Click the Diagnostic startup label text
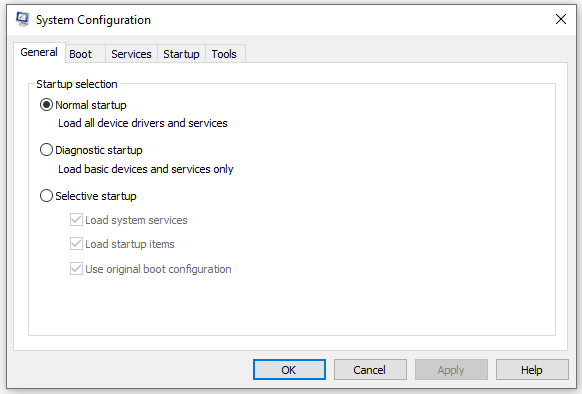The image size is (582, 394). pos(99,150)
